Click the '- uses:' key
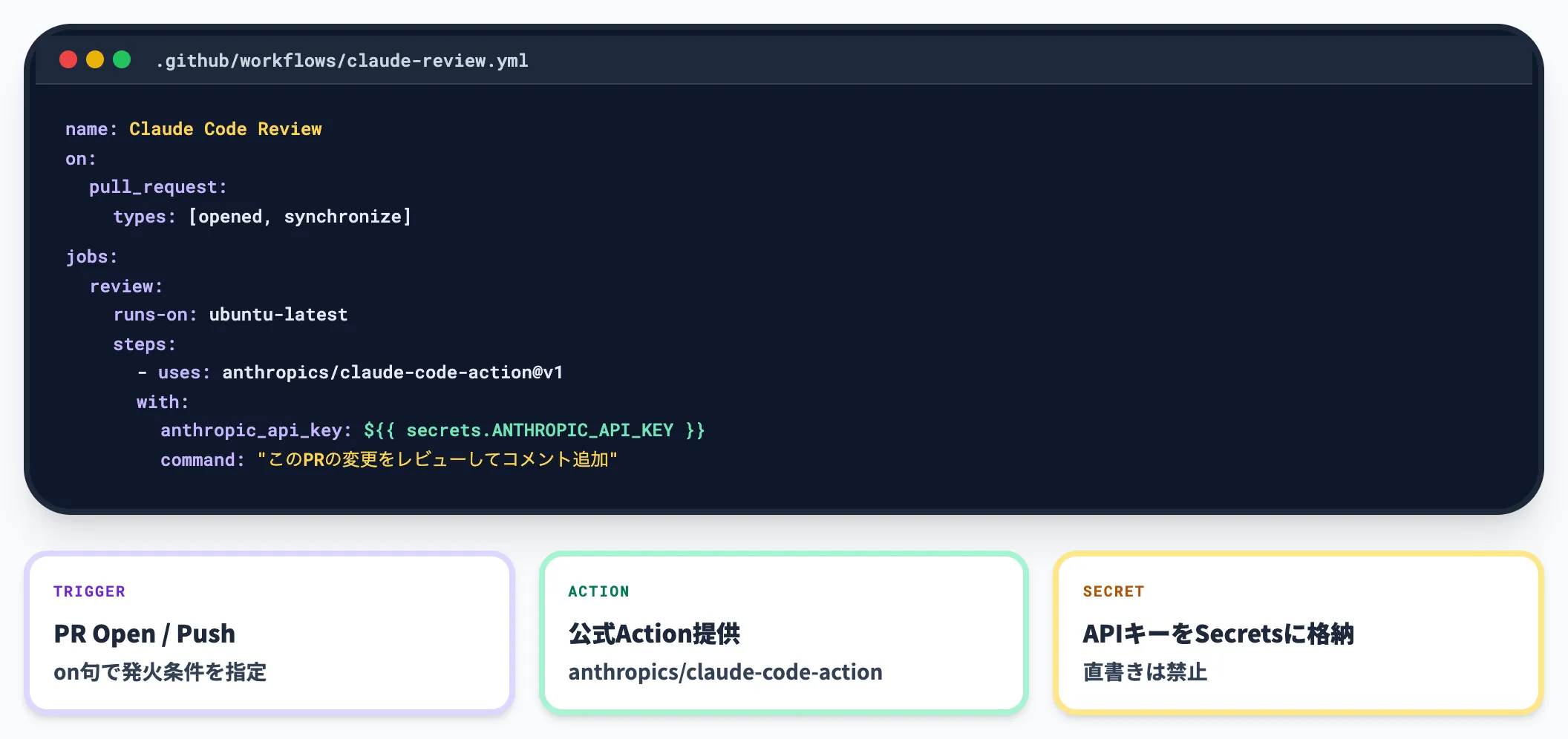Screen dimensions: 1568x739 click(174, 372)
